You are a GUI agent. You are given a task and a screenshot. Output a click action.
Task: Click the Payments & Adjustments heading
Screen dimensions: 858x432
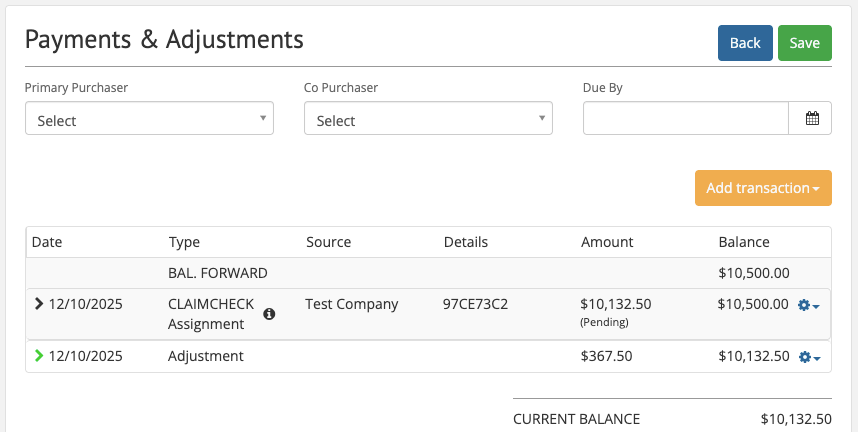click(164, 40)
